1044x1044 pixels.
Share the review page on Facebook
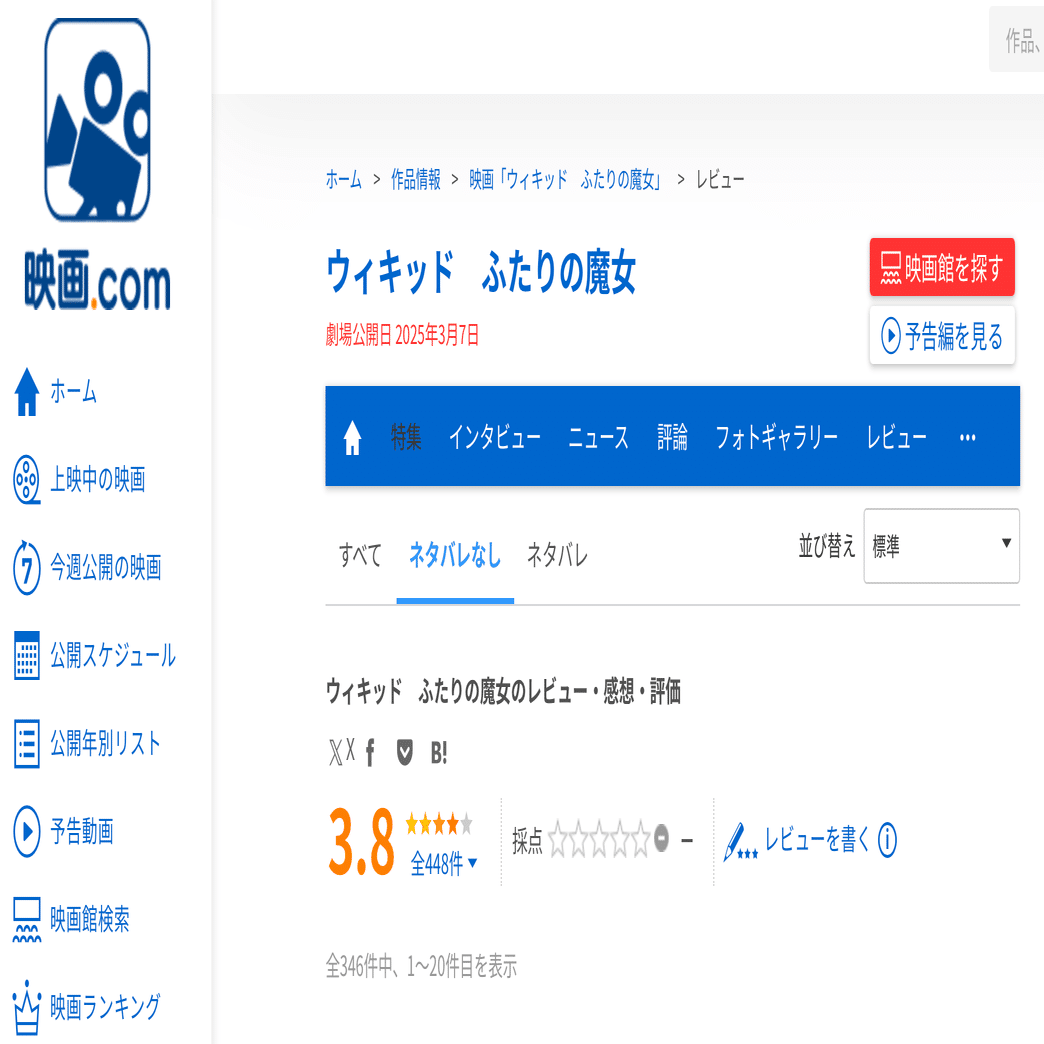[370, 752]
